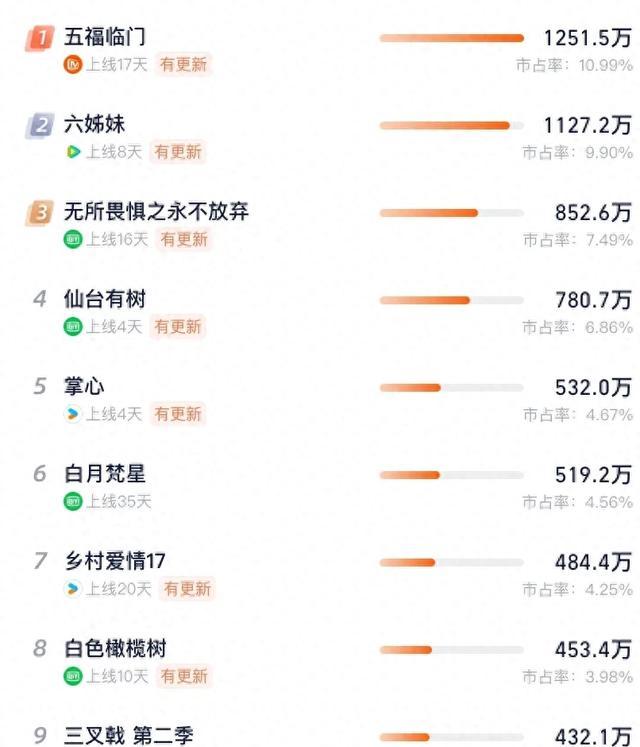Click the Youku icon under 掌心
Viewport: 640px width, 747px height.
[x=73, y=414]
